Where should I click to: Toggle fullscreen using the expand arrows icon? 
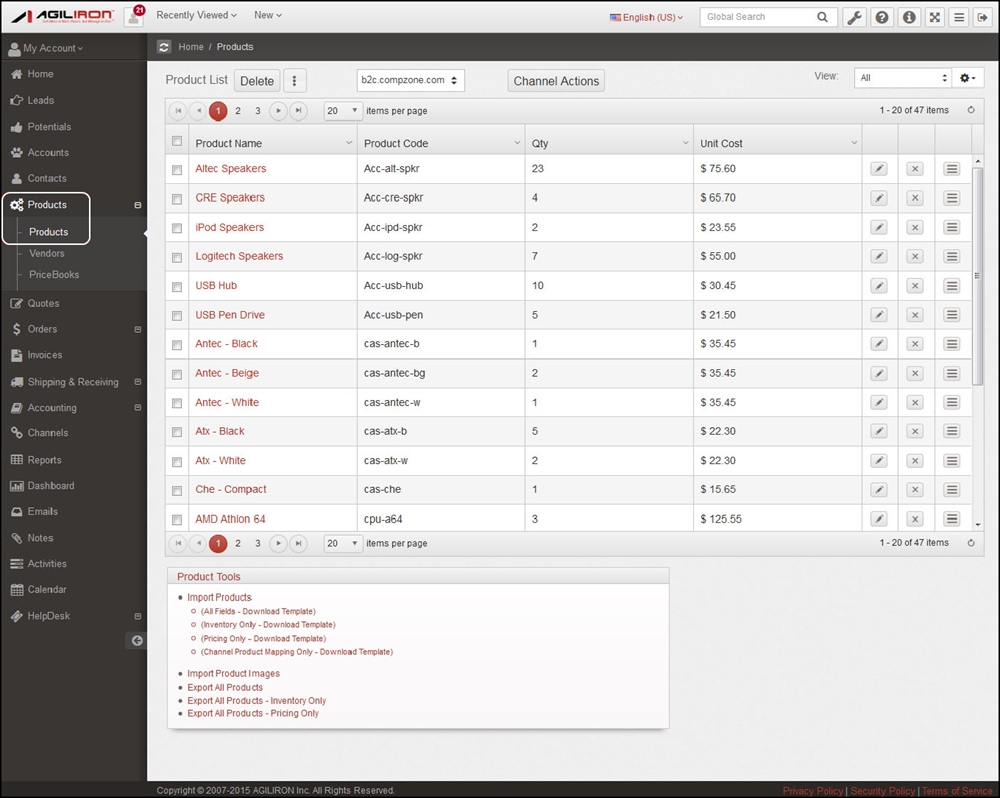click(x=934, y=17)
